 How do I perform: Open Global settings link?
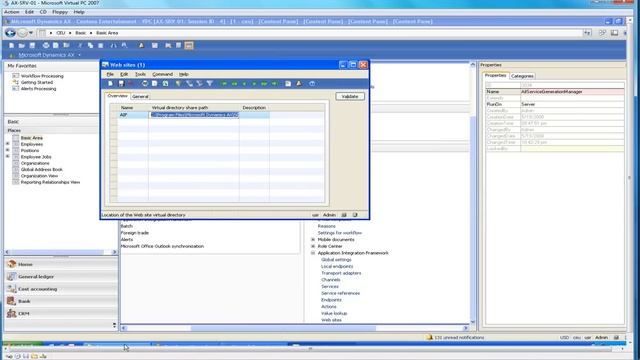pos(336,260)
